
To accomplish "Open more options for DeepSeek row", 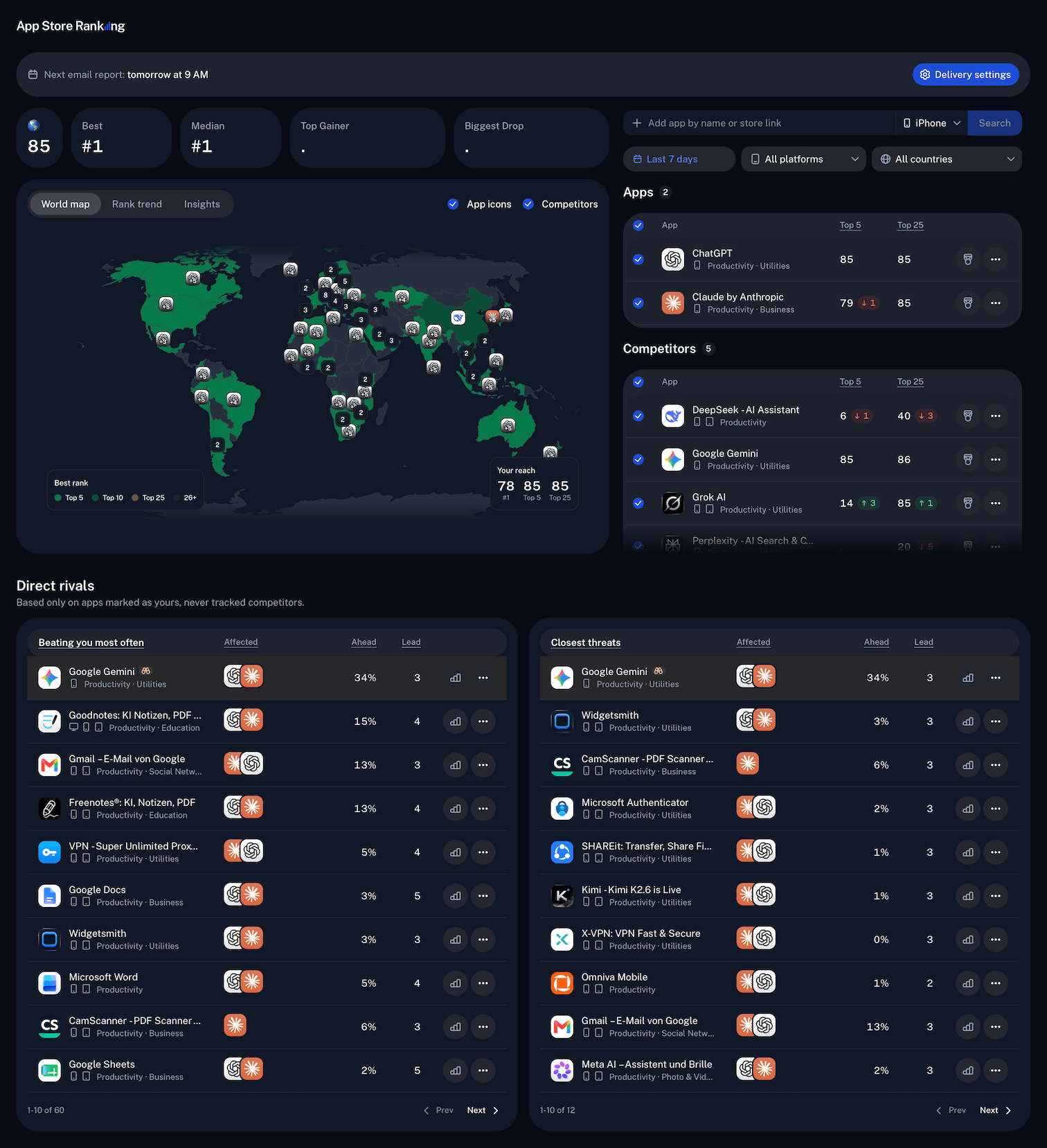I will 996,416.
